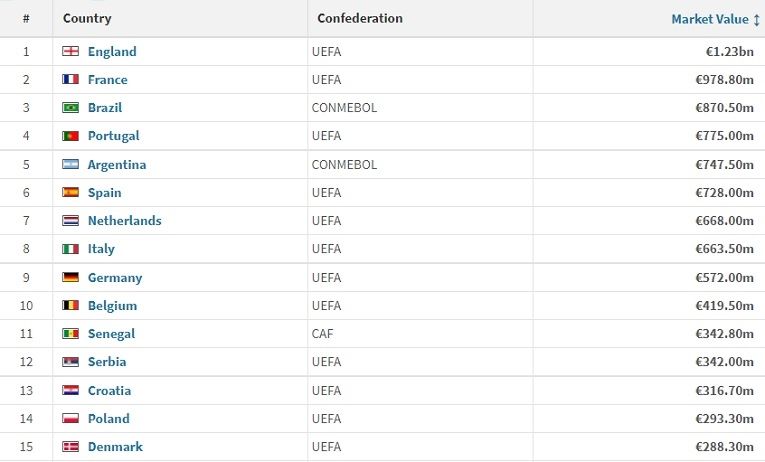Click the Country column header
This screenshot has height=462, width=765.
(x=87, y=19)
